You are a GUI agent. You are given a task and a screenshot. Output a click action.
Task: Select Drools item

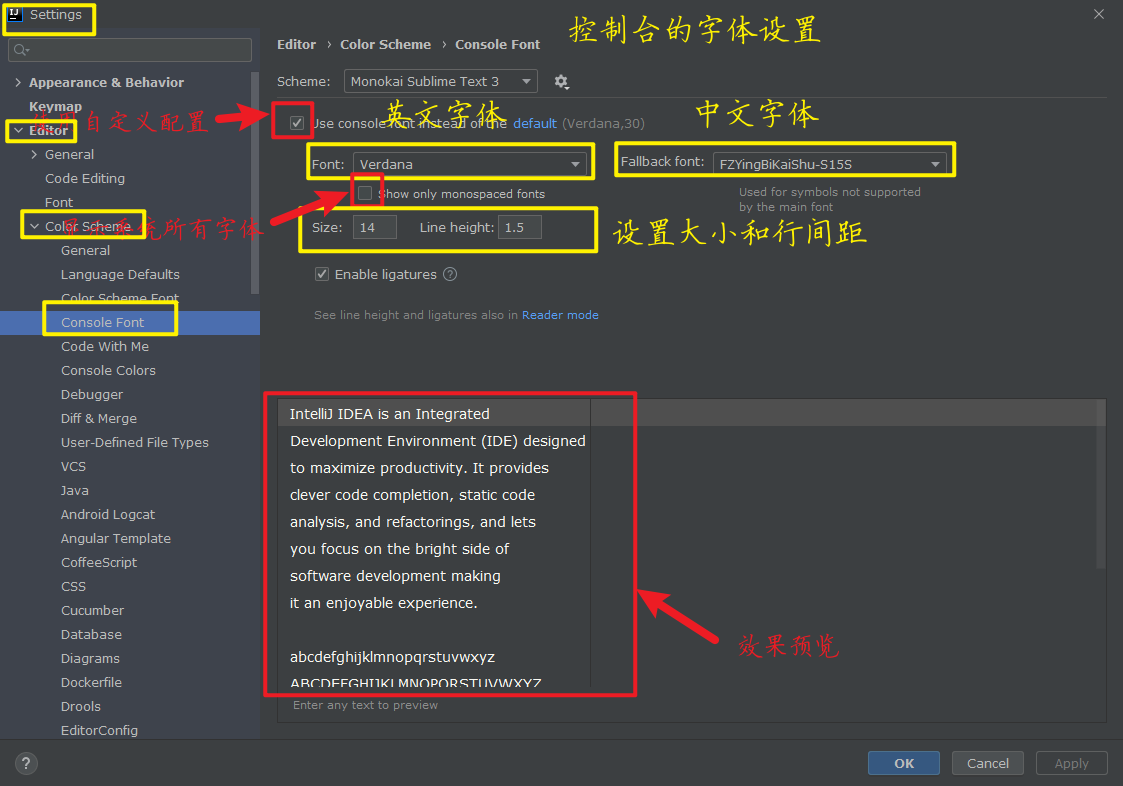tap(80, 706)
